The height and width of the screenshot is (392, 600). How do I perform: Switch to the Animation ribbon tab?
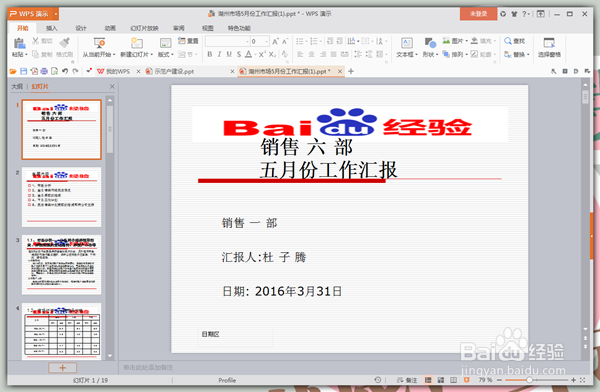(110, 28)
